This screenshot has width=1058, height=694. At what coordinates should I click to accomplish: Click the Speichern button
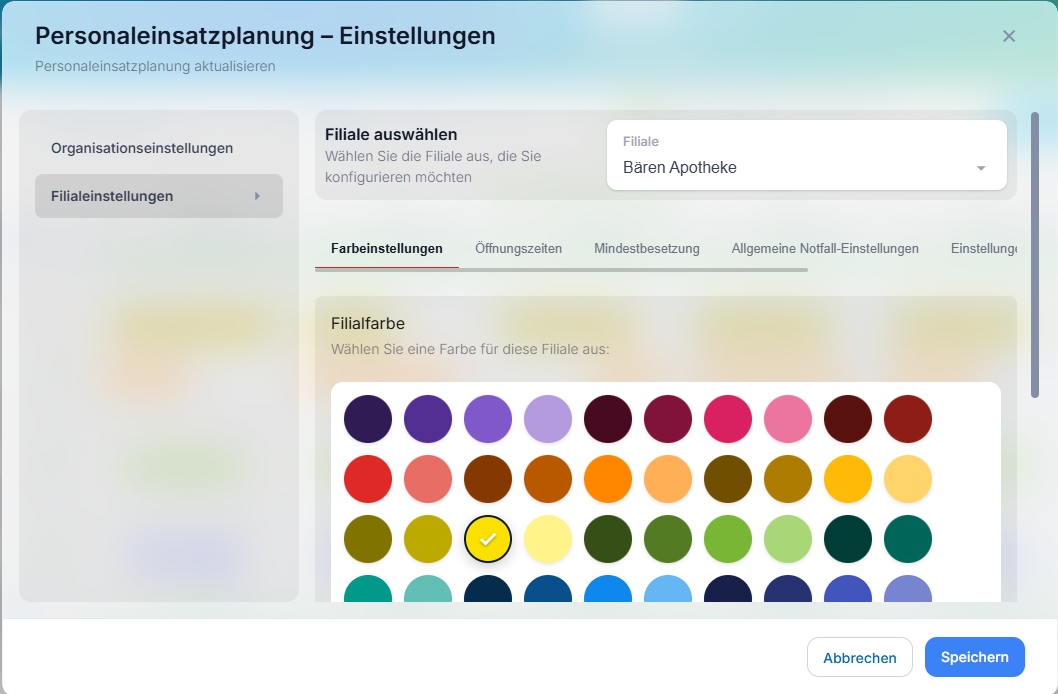(x=975, y=657)
